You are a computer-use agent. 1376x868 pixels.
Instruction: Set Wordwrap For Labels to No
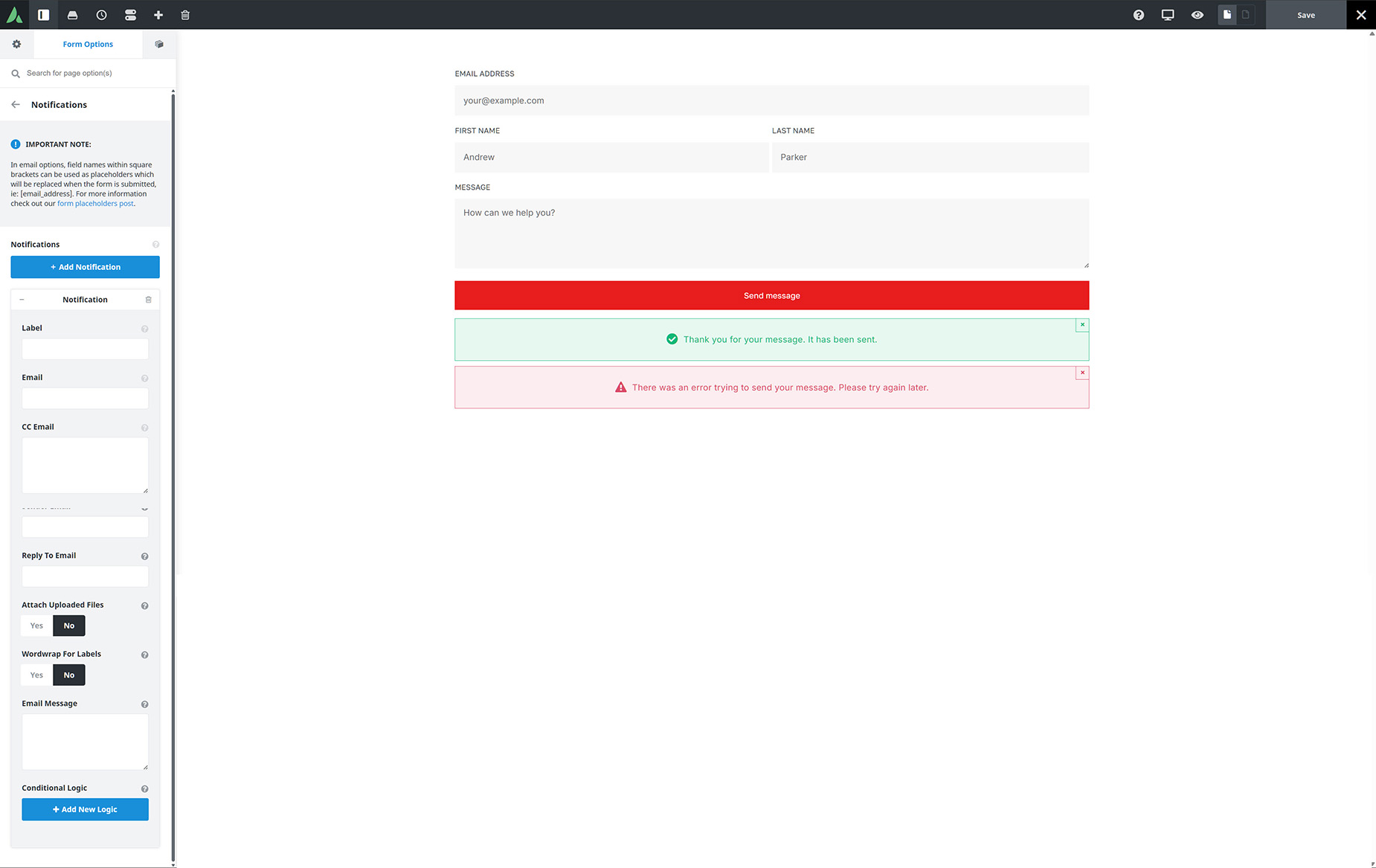[x=69, y=675]
